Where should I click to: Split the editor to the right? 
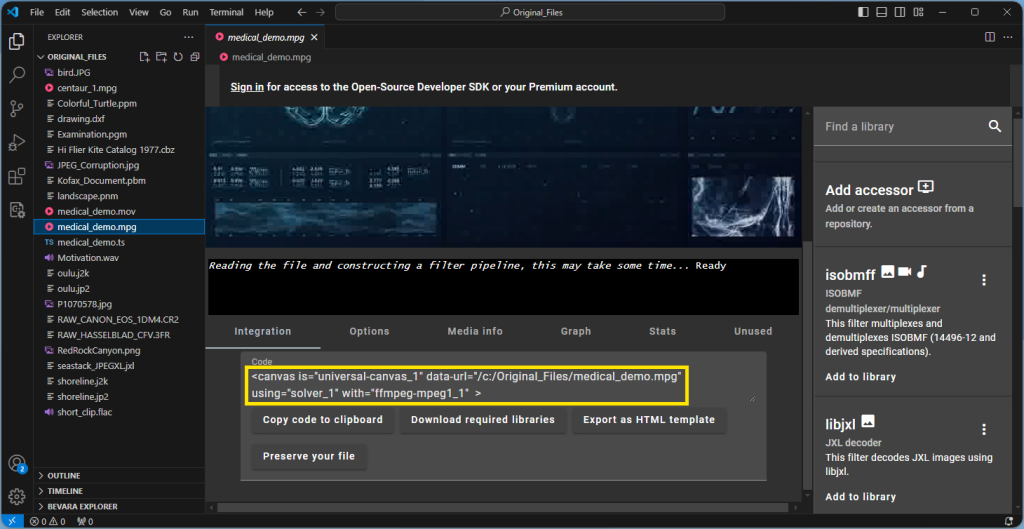(989, 37)
